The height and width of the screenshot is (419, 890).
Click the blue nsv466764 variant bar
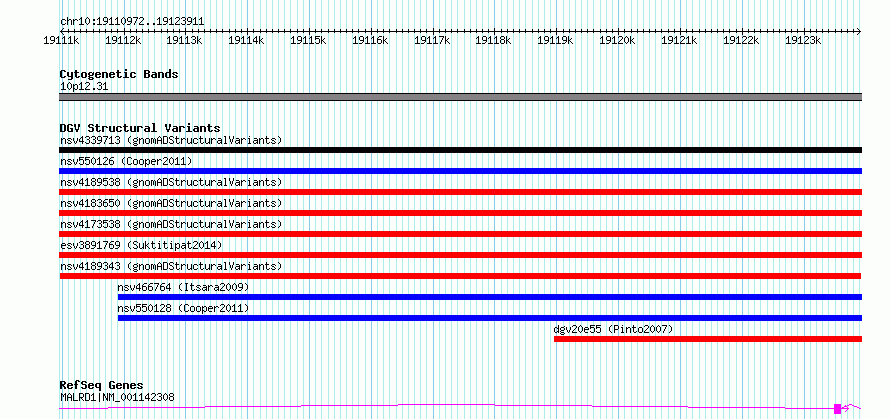490,297
